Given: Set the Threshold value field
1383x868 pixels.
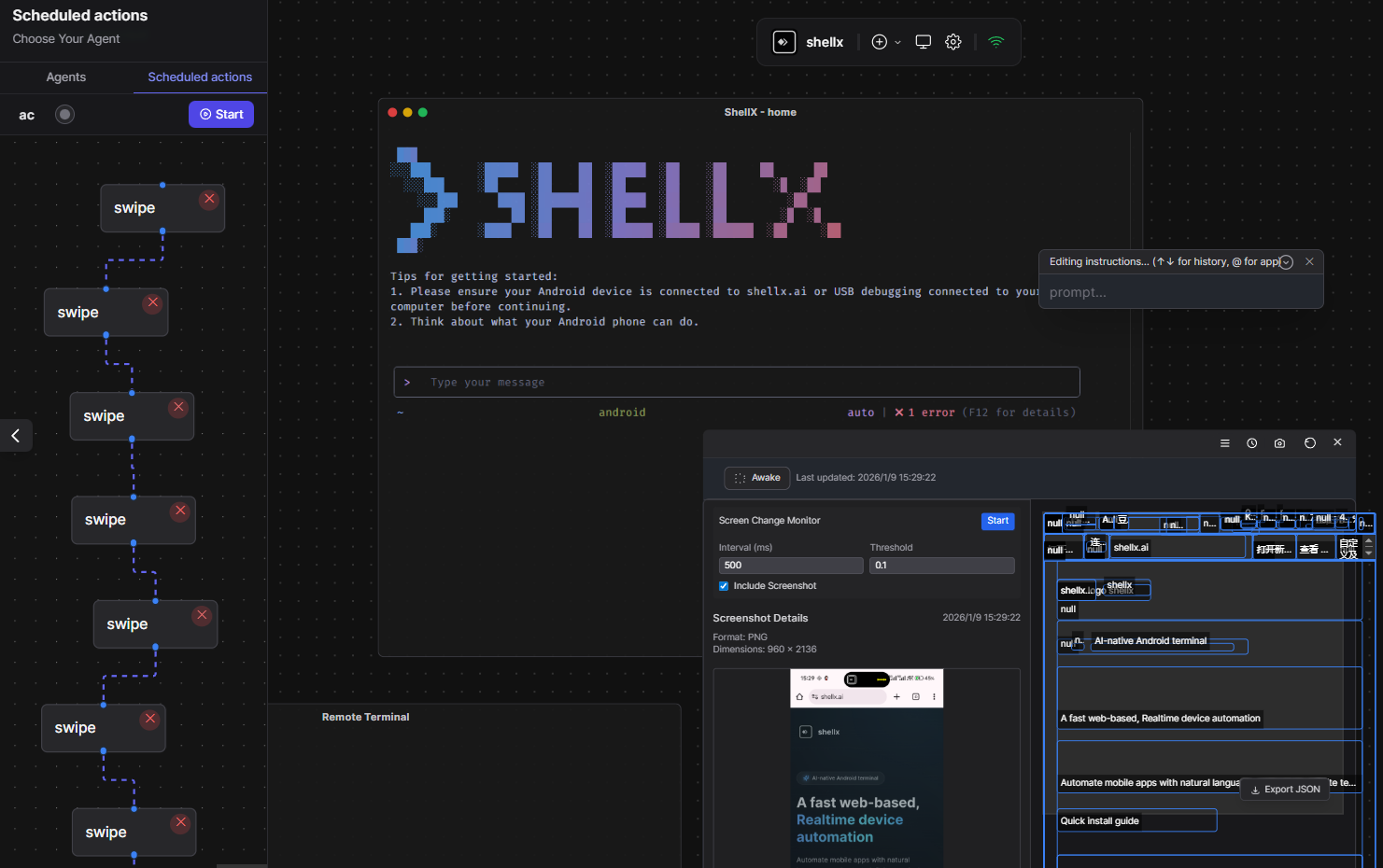Looking at the screenshot, I should pyautogui.click(x=941, y=565).
